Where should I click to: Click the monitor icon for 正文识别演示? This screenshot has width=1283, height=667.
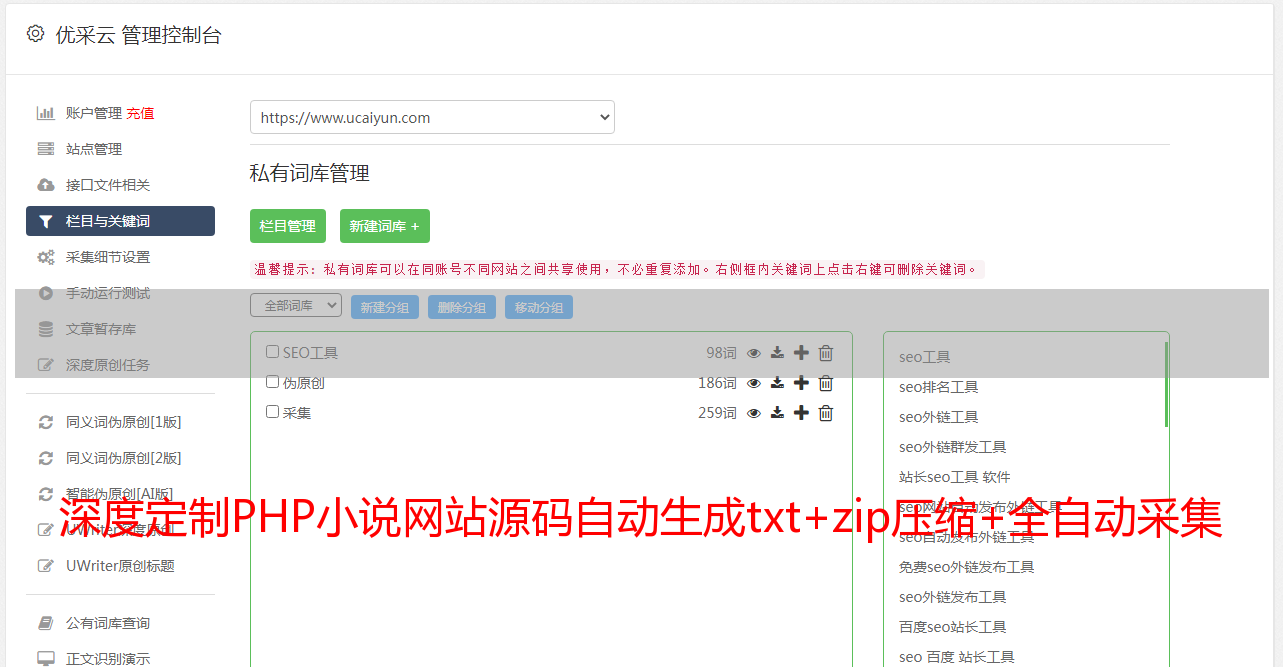(46, 659)
